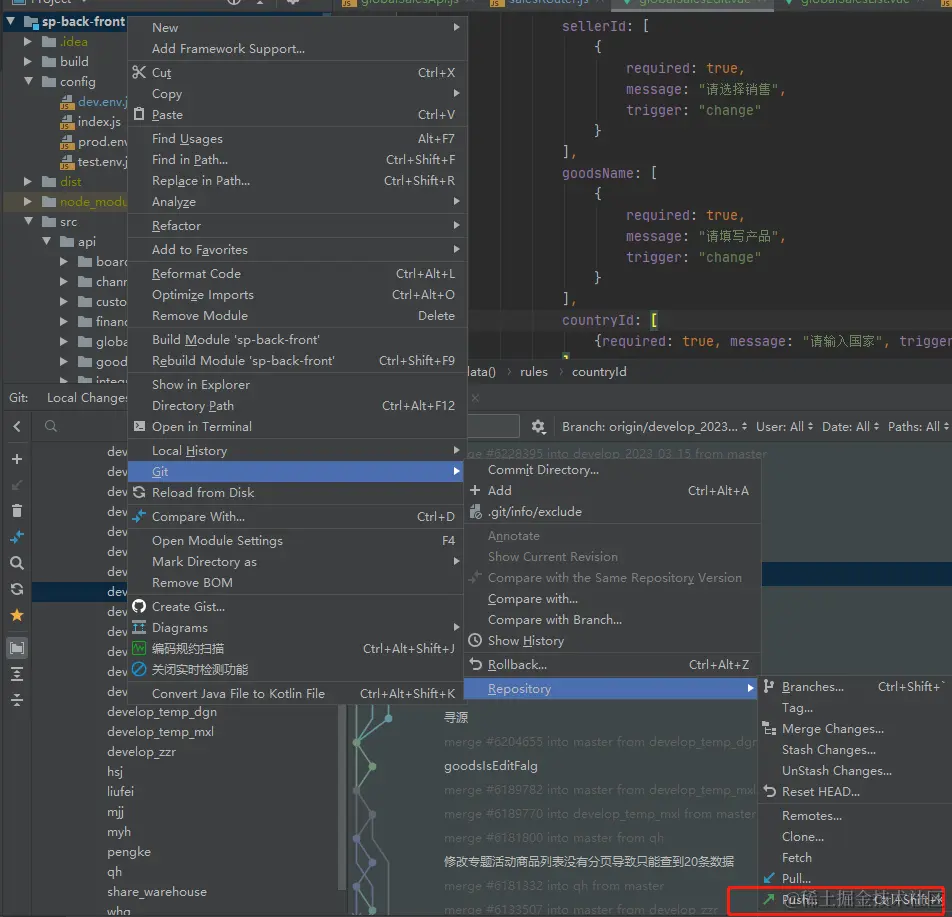Select Show in Explorer
This screenshot has height=917, width=952.
click(x=298, y=384)
